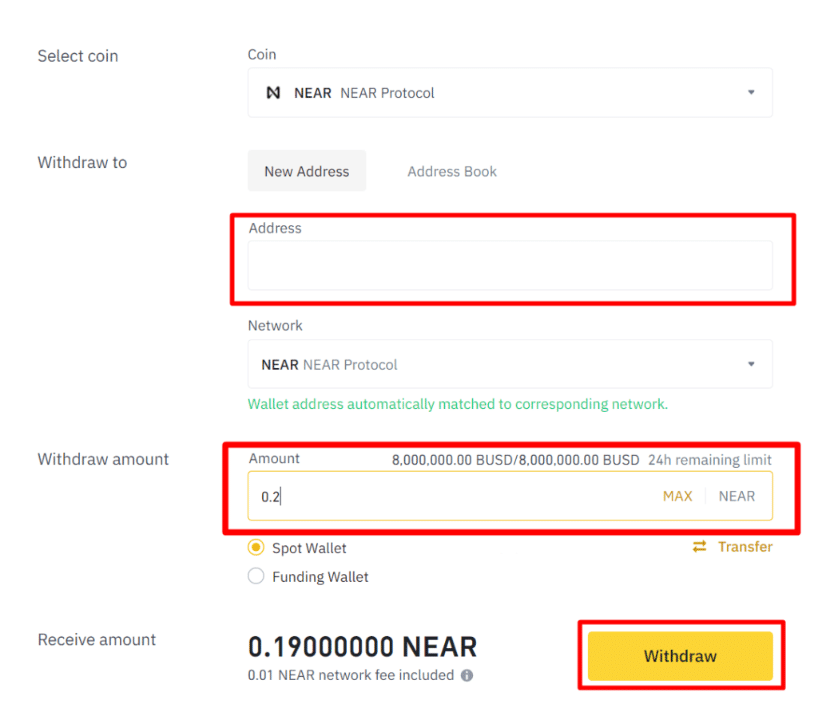Click the 0.19000000 NEAR receive amount
Image resolution: width=823 pixels, height=707 pixels.
(363, 647)
